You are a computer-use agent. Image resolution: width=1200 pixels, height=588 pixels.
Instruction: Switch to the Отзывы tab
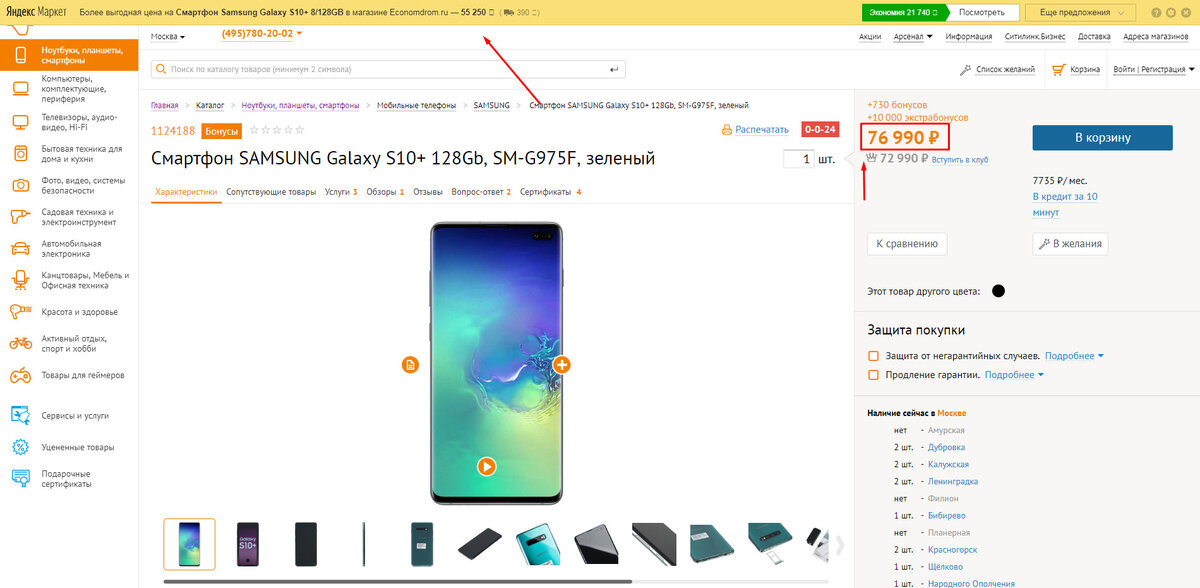(x=428, y=191)
